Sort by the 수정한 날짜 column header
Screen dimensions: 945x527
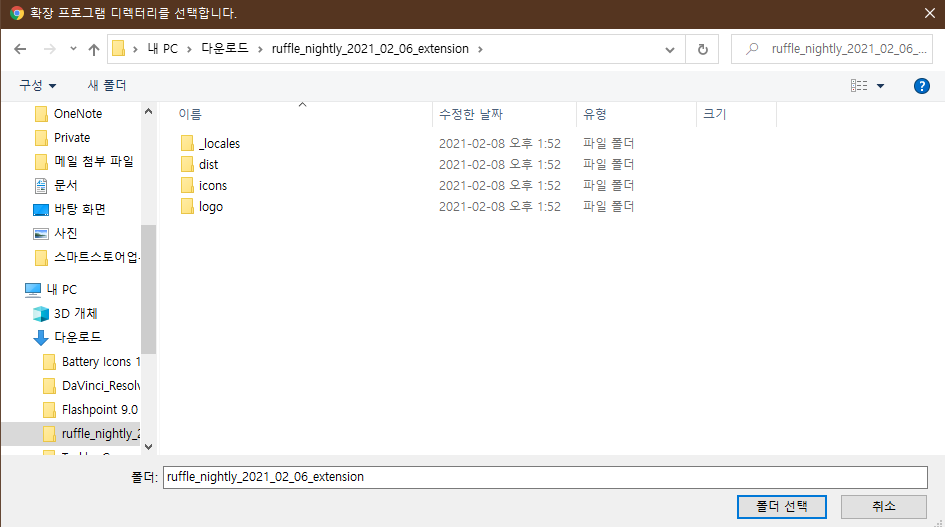(x=471, y=114)
